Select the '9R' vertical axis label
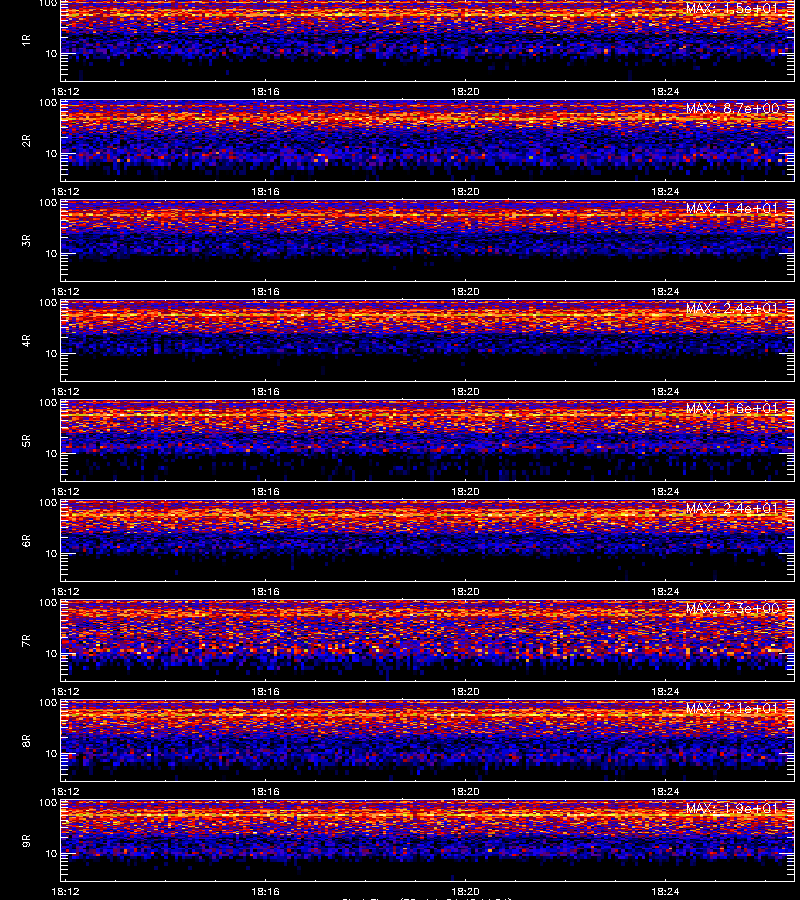800x900 pixels. 26,840
